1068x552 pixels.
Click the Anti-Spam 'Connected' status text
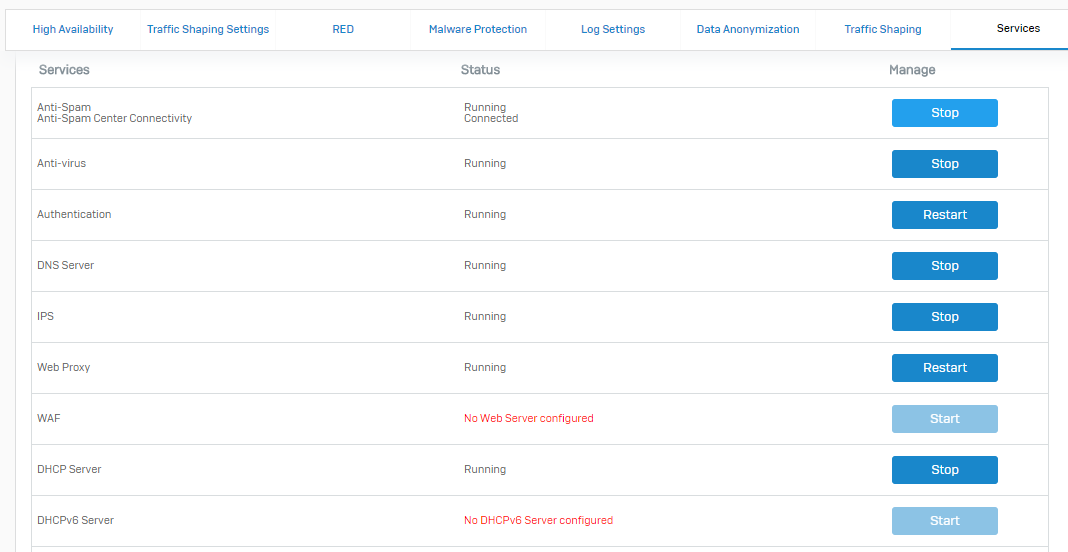point(491,119)
